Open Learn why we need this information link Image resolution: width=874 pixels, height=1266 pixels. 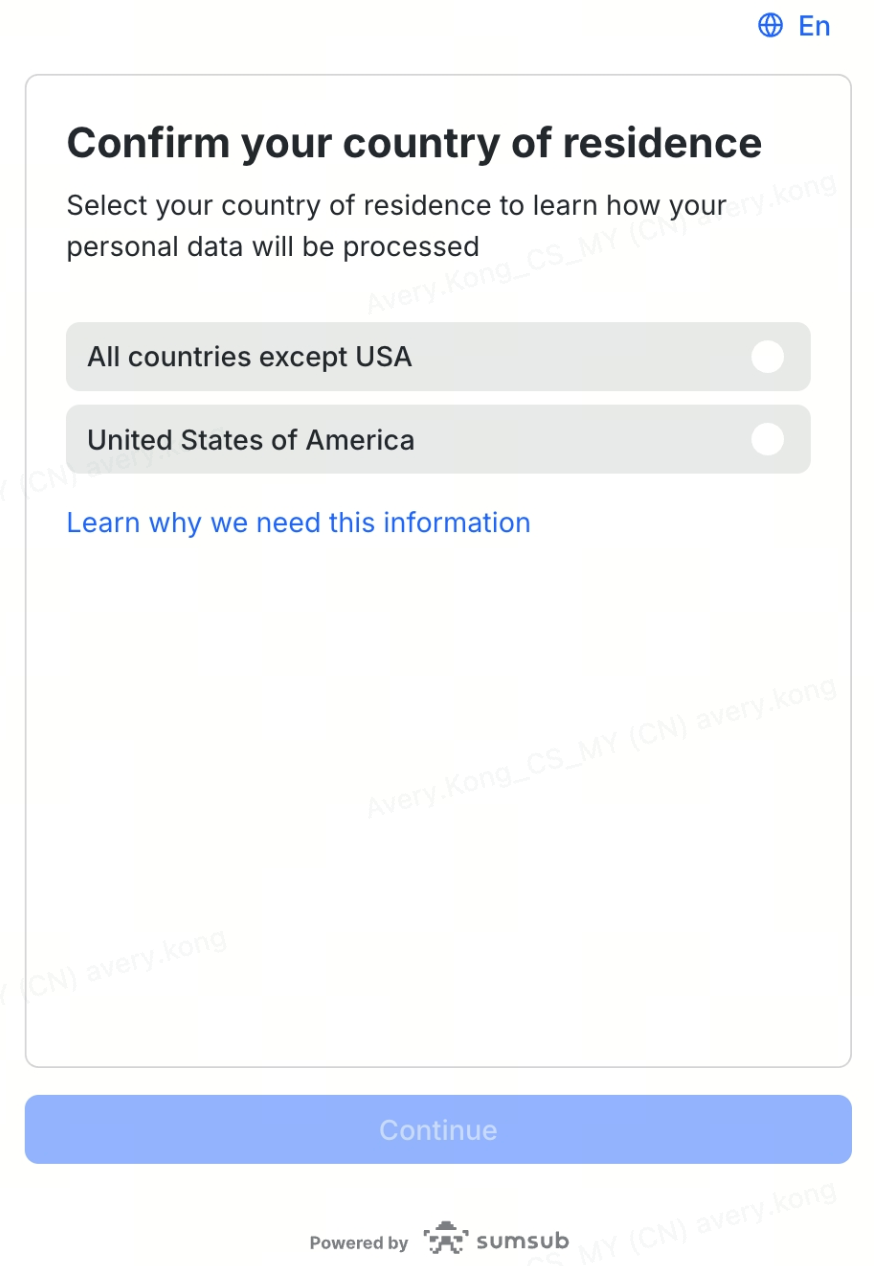298,523
